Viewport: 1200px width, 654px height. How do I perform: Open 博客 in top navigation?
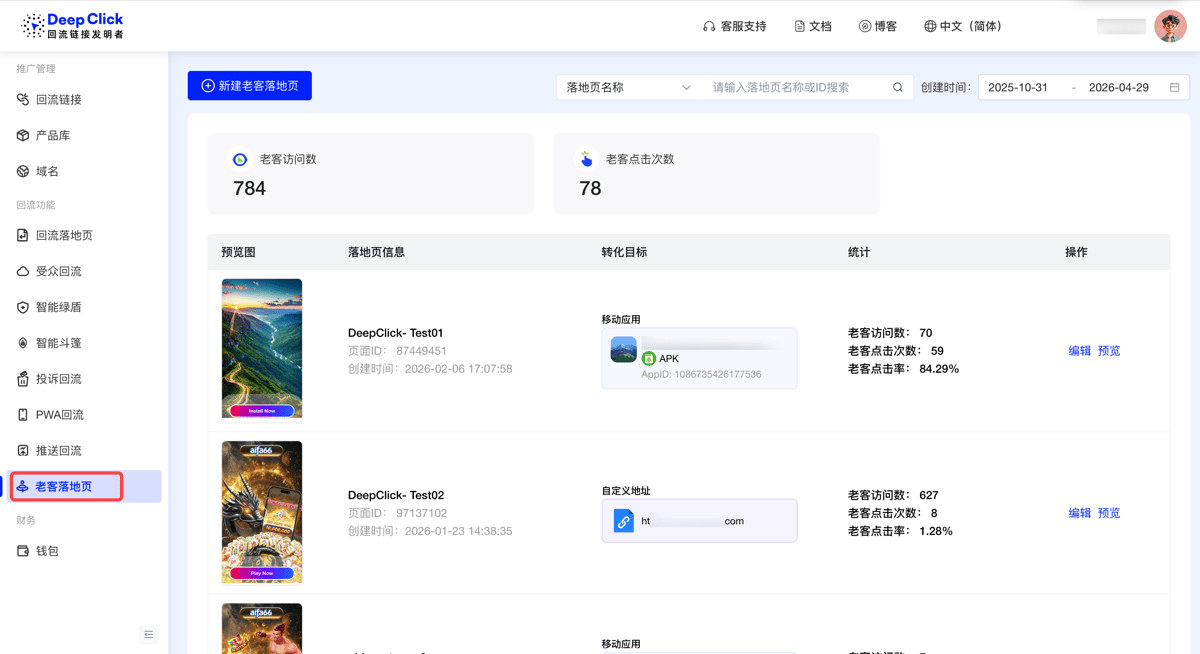[x=878, y=26]
